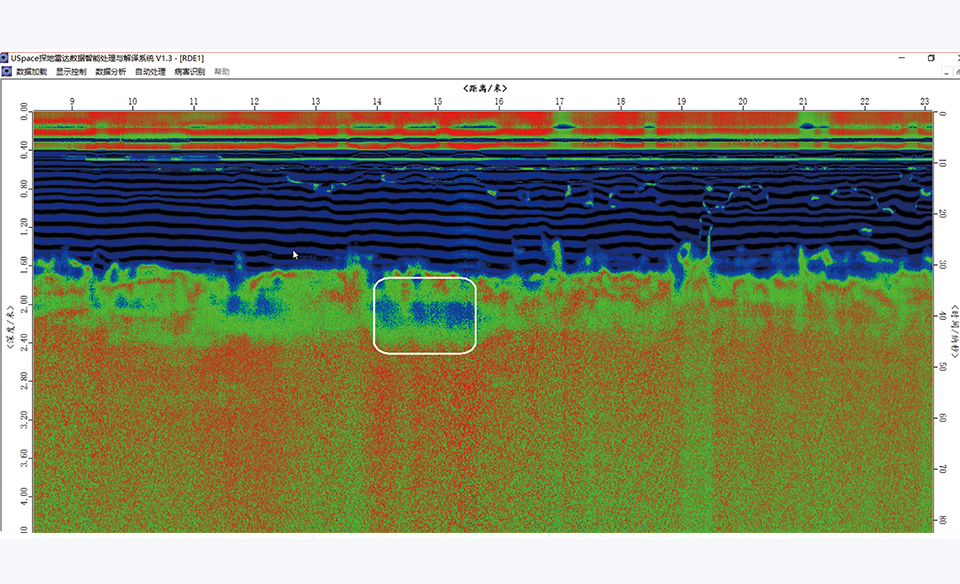Image resolution: width=960 pixels, height=584 pixels.
Task: Click the RDE1 document icon beside 数据加载
Action: tap(6, 72)
